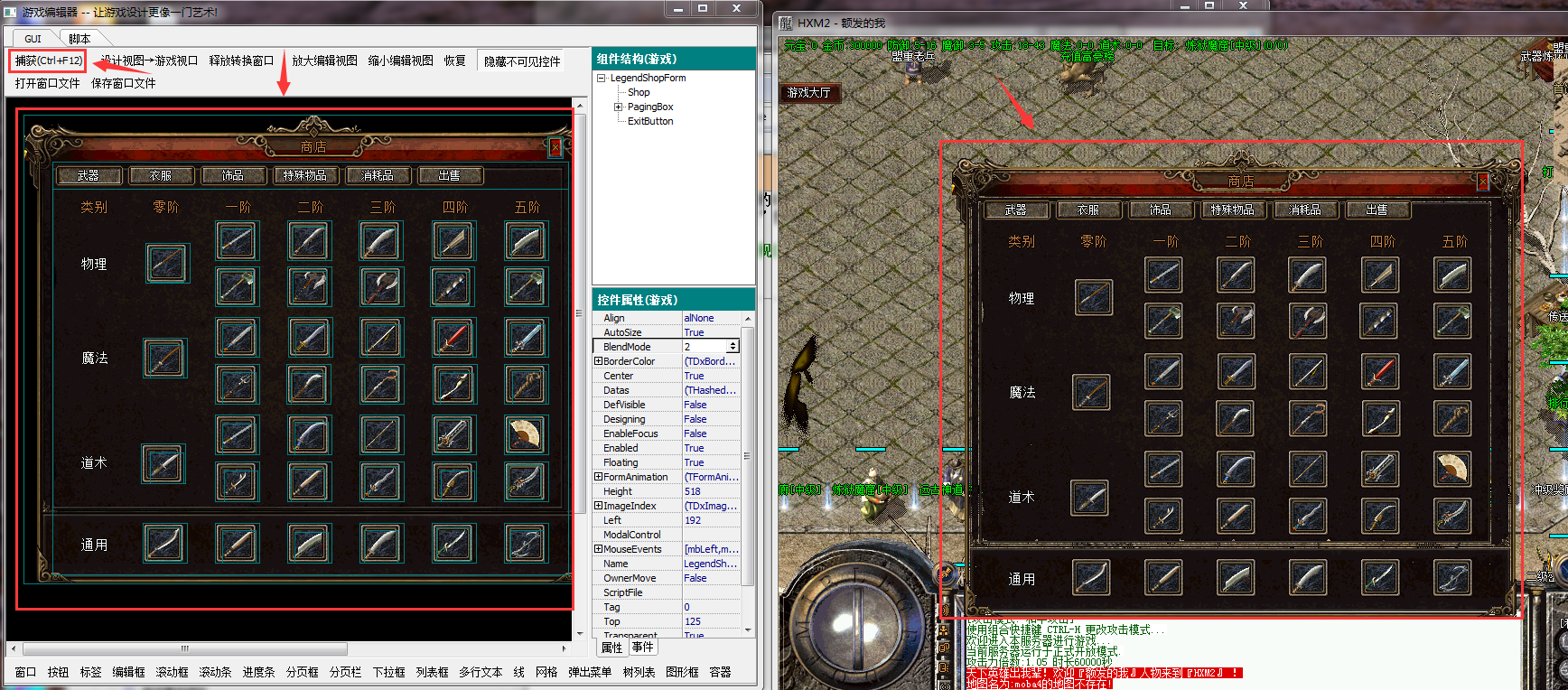Select the 零阶 通用 weapon in the editor
The height and width of the screenshot is (690, 1568).
(x=164, y=544)
